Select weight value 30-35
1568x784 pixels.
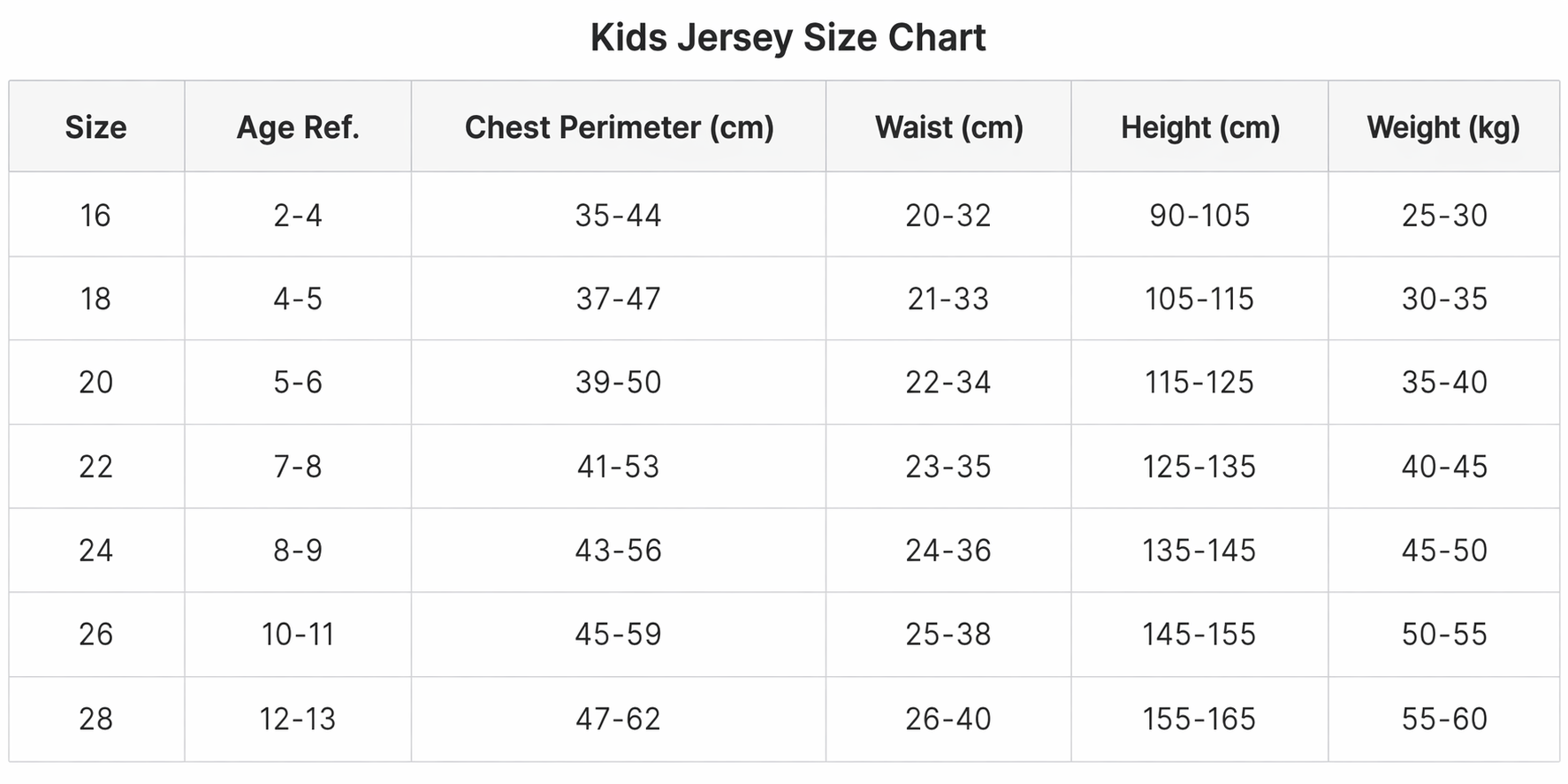1444,299
